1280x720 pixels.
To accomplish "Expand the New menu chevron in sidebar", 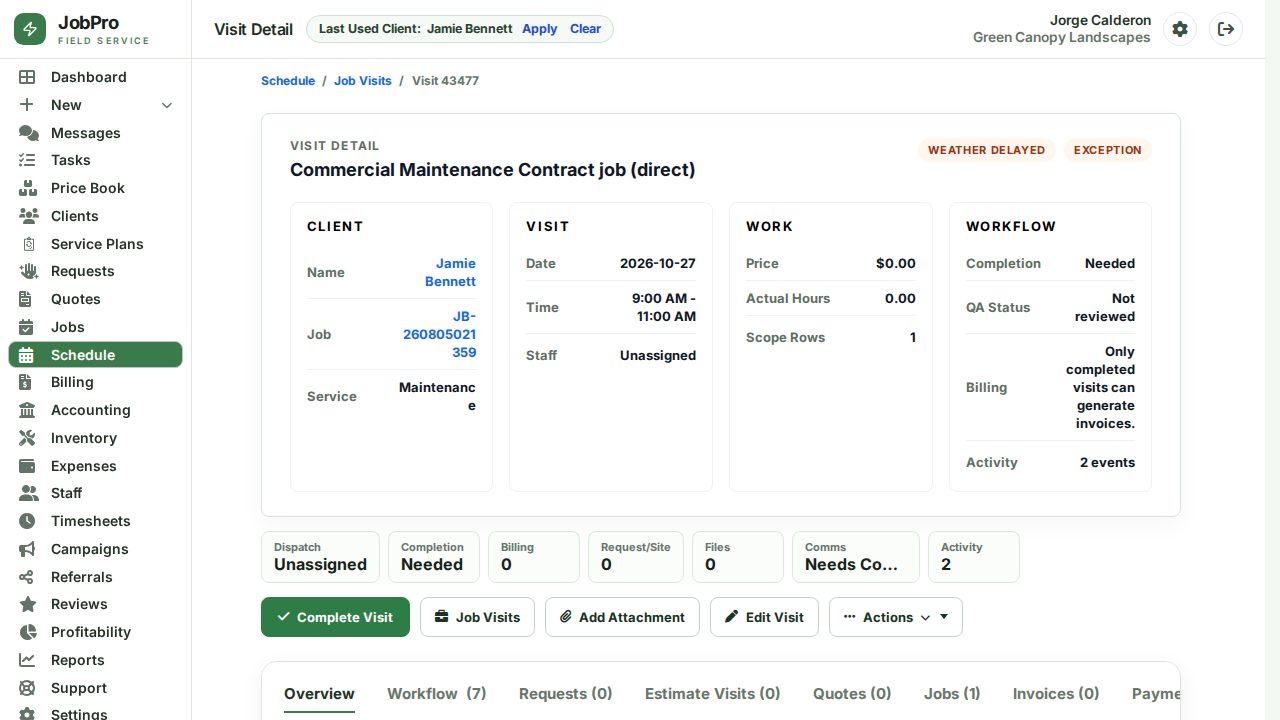I will 167,105.
